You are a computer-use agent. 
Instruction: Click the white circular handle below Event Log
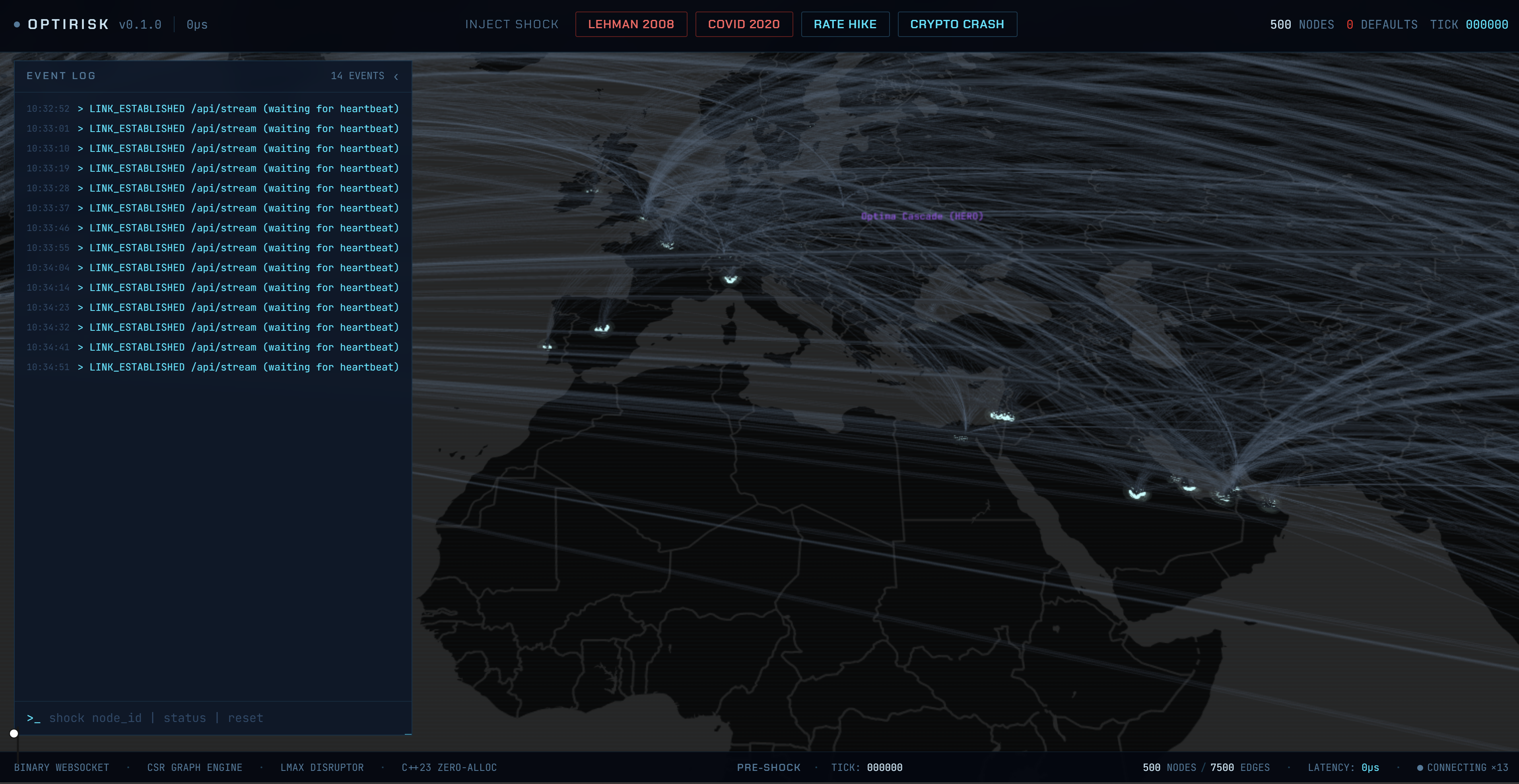click(x=14, y=733)
